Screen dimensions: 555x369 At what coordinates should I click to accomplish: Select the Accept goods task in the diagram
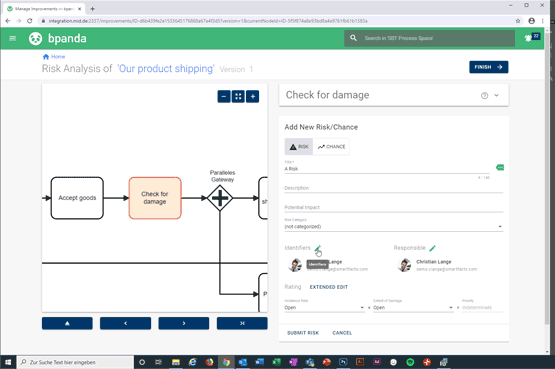click(x=77, y=198)
